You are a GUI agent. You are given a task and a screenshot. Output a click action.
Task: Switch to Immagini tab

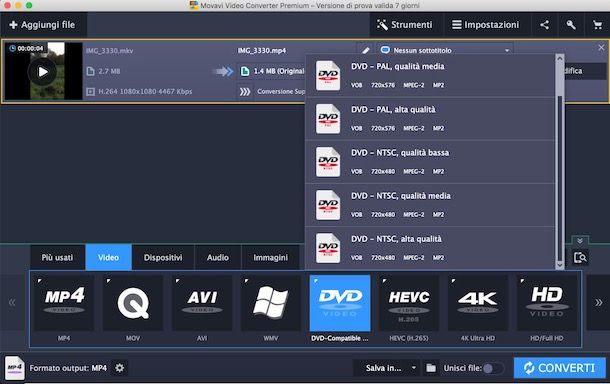pyautogui.click(x=271, y=257)
